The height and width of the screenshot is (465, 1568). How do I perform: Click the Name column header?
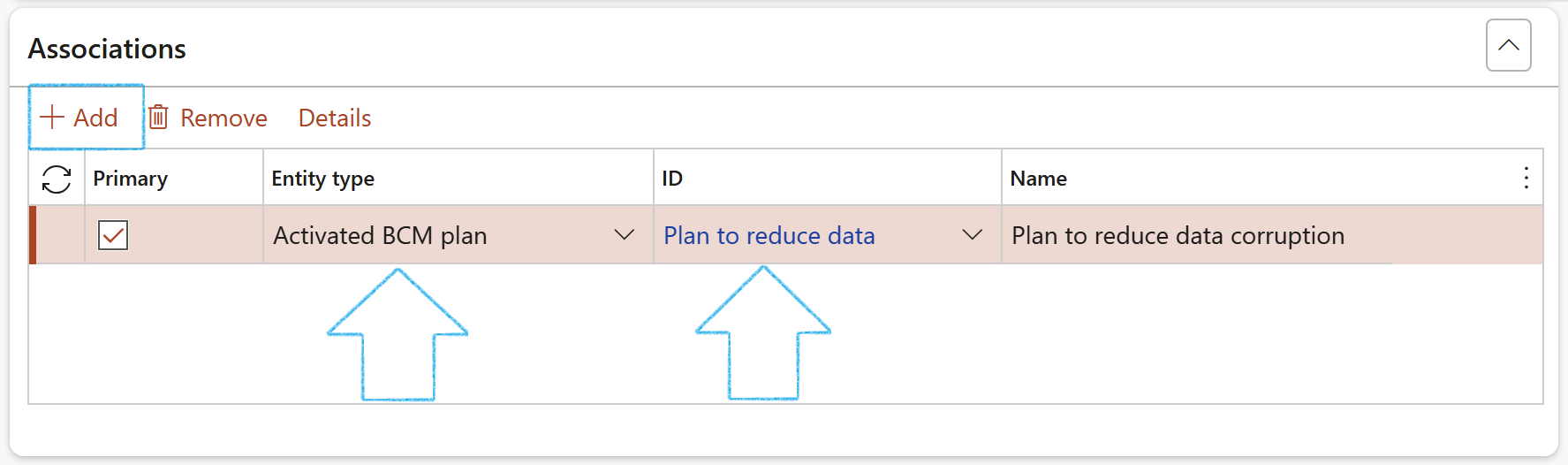(x=1039, y=179)
